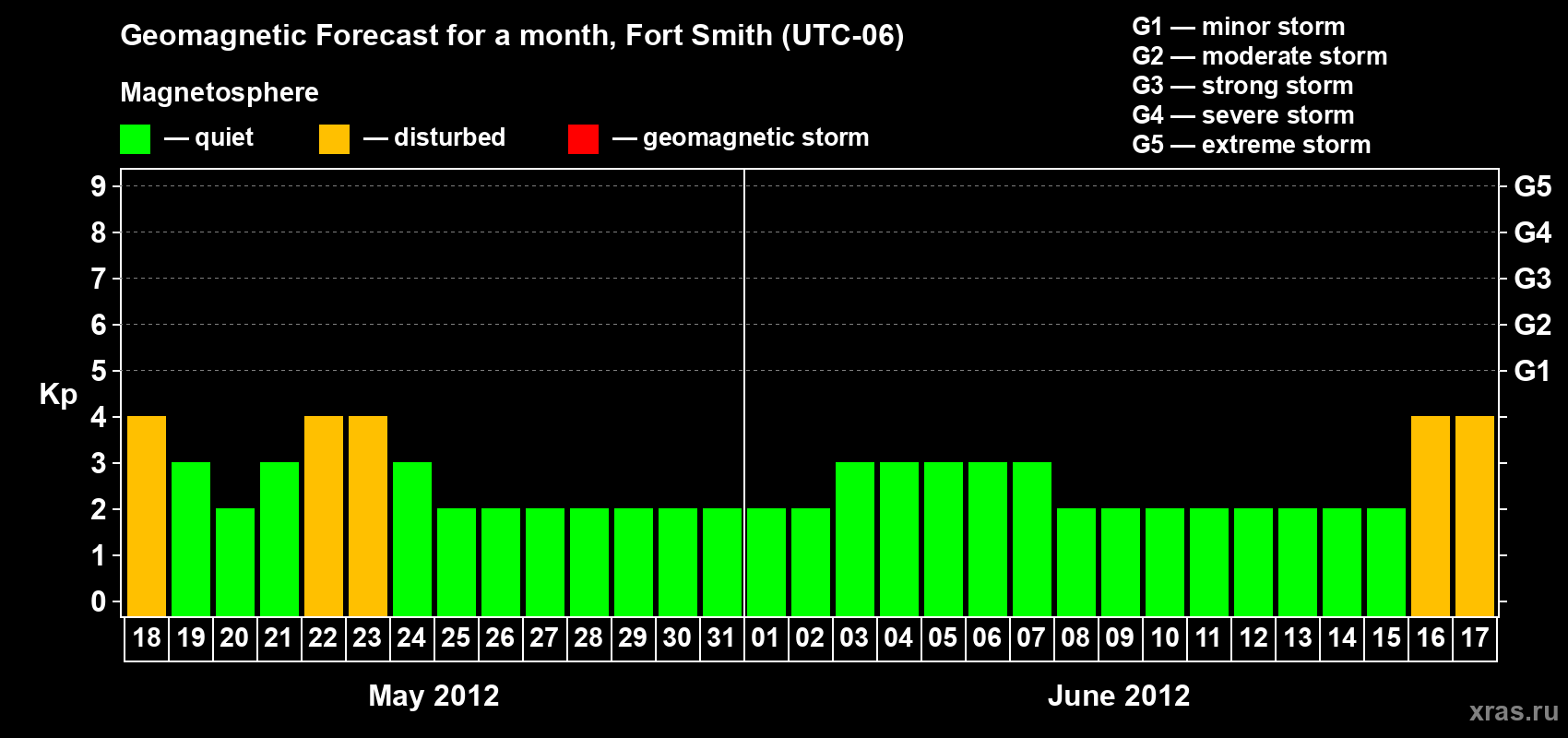Click the 'G3 — strong storm' legend line
Screen dimensions: 1568x738
point(1242,86)
